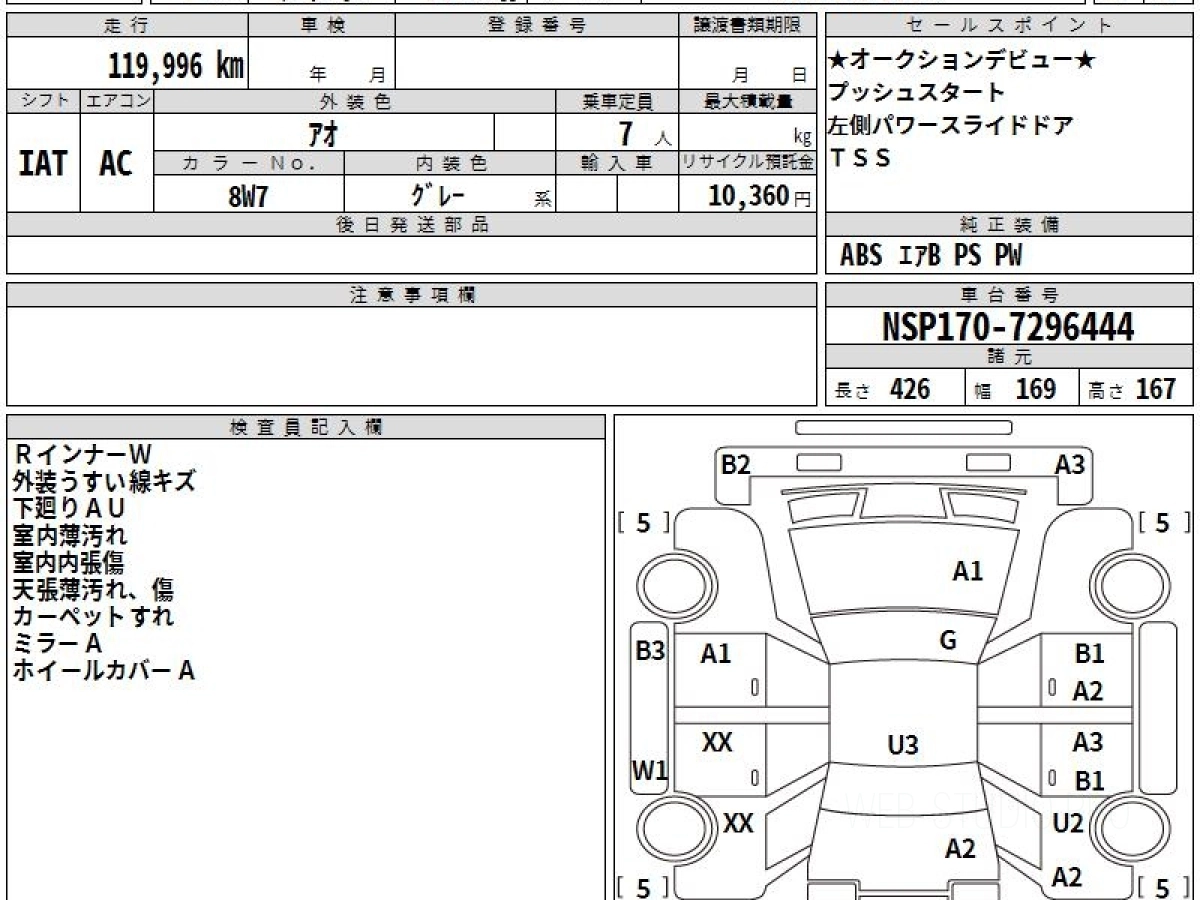
Task: Select the note 室内内張傷
Action: [x=68, y=563]
